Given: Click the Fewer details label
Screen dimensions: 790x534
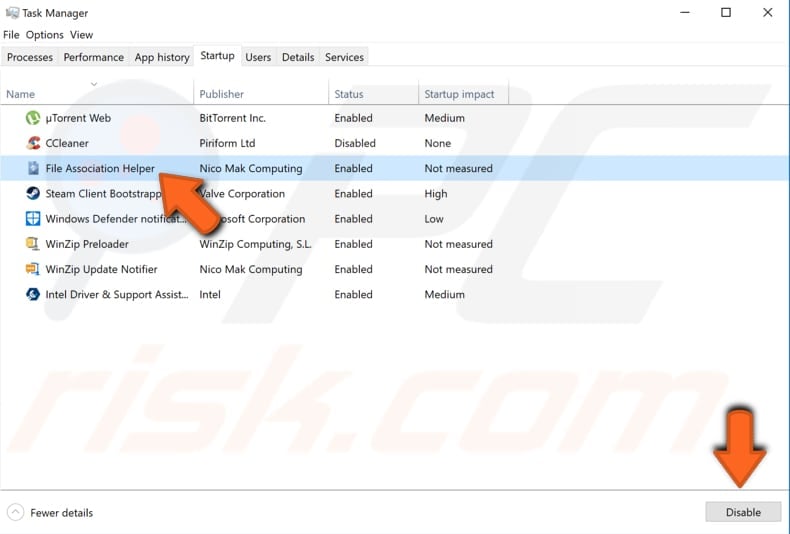Looking at the screenshot, I should [x=61, y=513].
